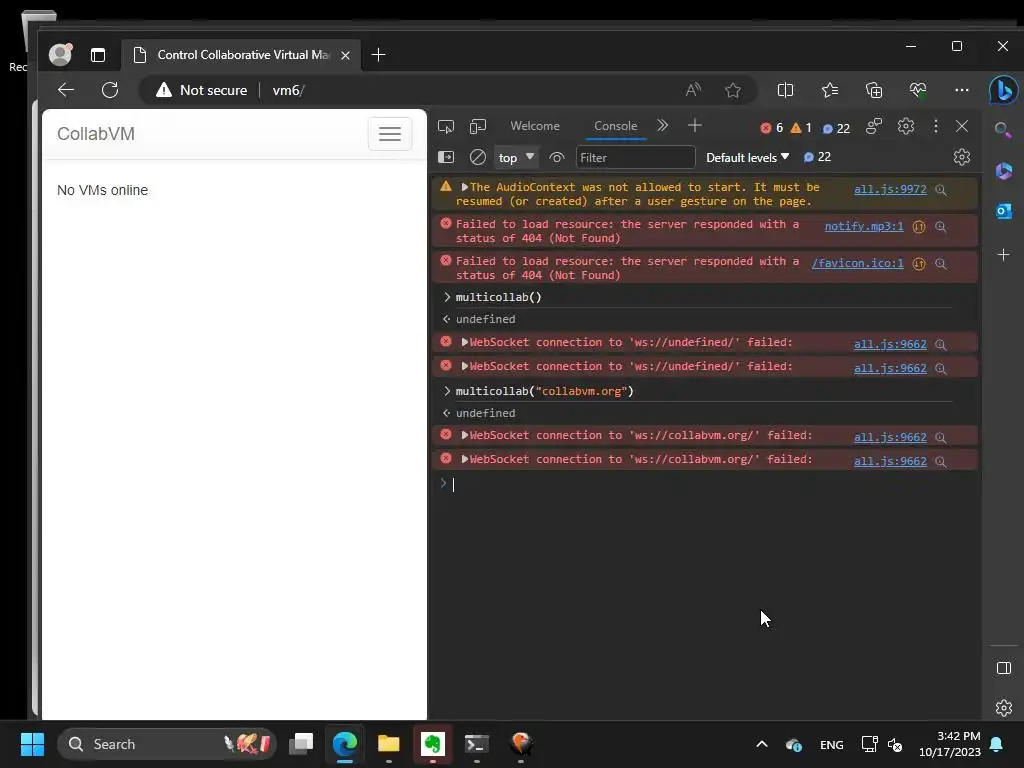Image resolution: width=1024 pixels, height=768 pixels.
Task: Open the CollabVM hamburger menu
Action: 390,134
